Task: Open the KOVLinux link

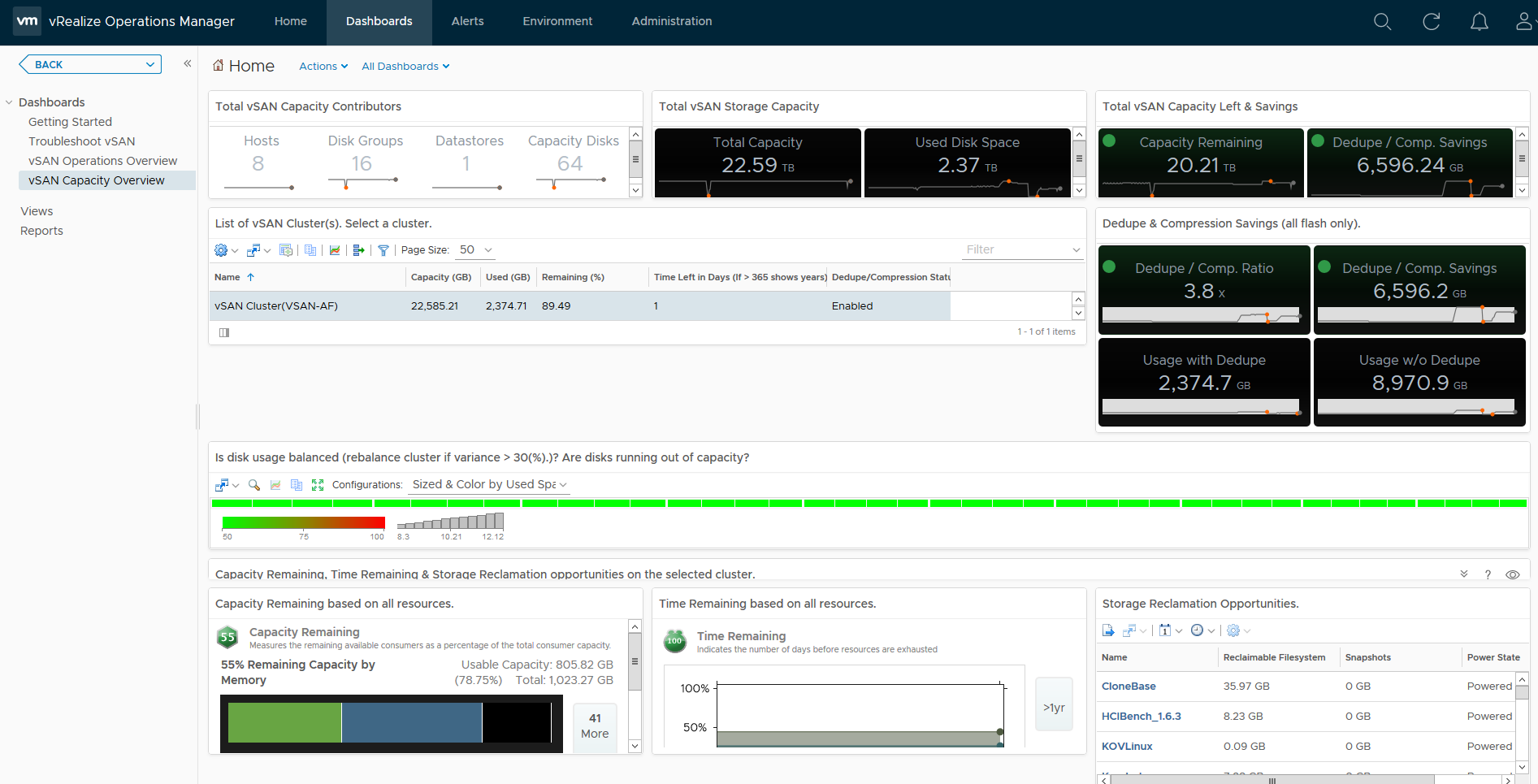Action: point(1127,747)
